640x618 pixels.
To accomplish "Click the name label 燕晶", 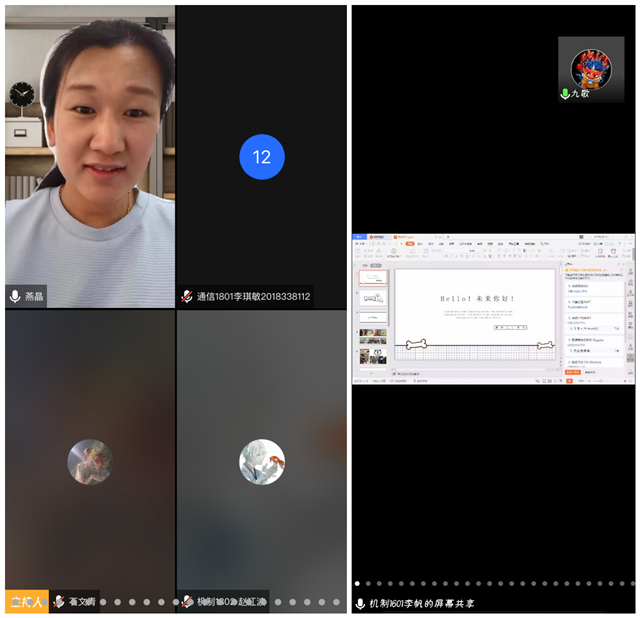I will coord(34,296).
